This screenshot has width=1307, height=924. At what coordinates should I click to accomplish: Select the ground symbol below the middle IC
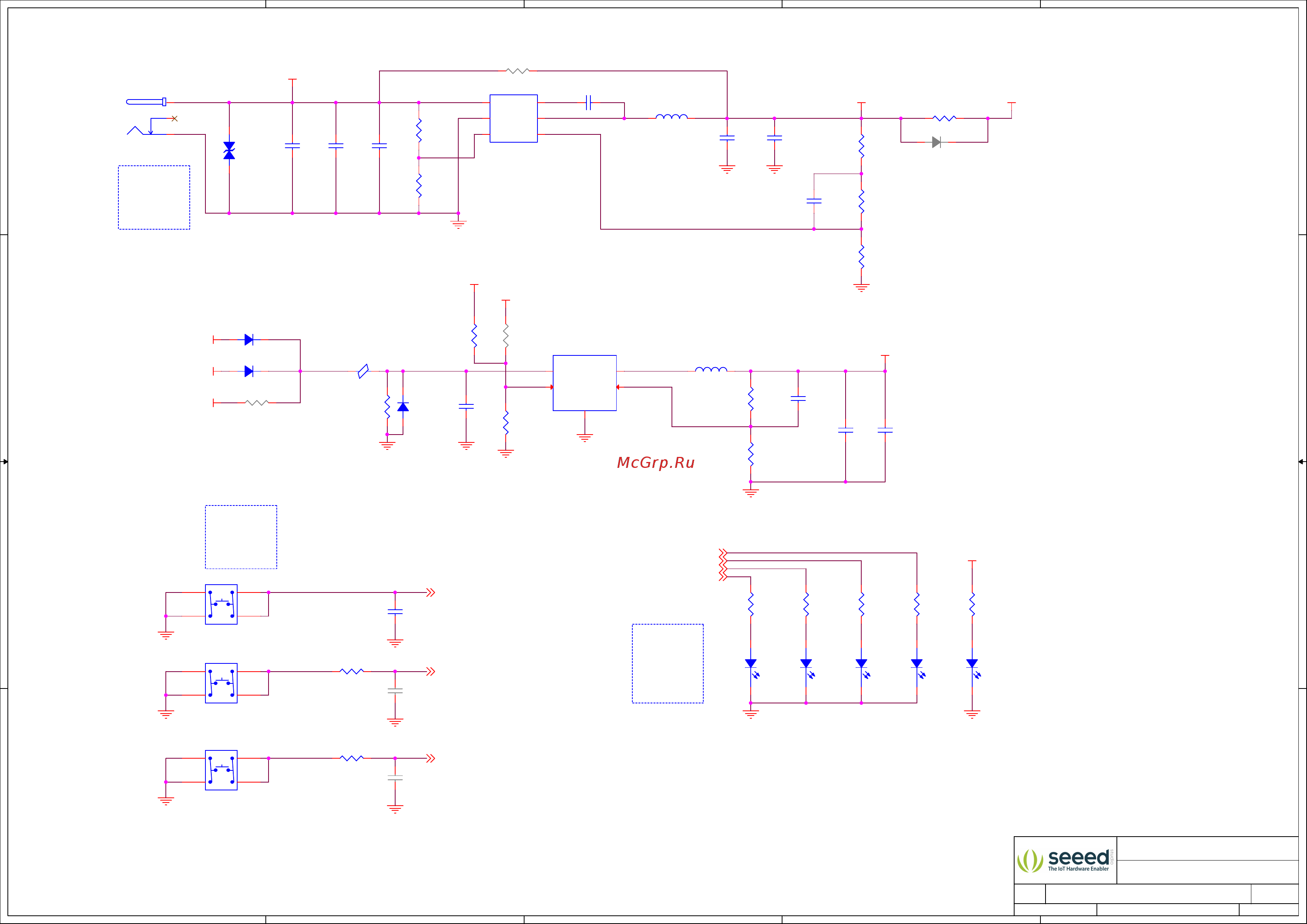[585, 438]
